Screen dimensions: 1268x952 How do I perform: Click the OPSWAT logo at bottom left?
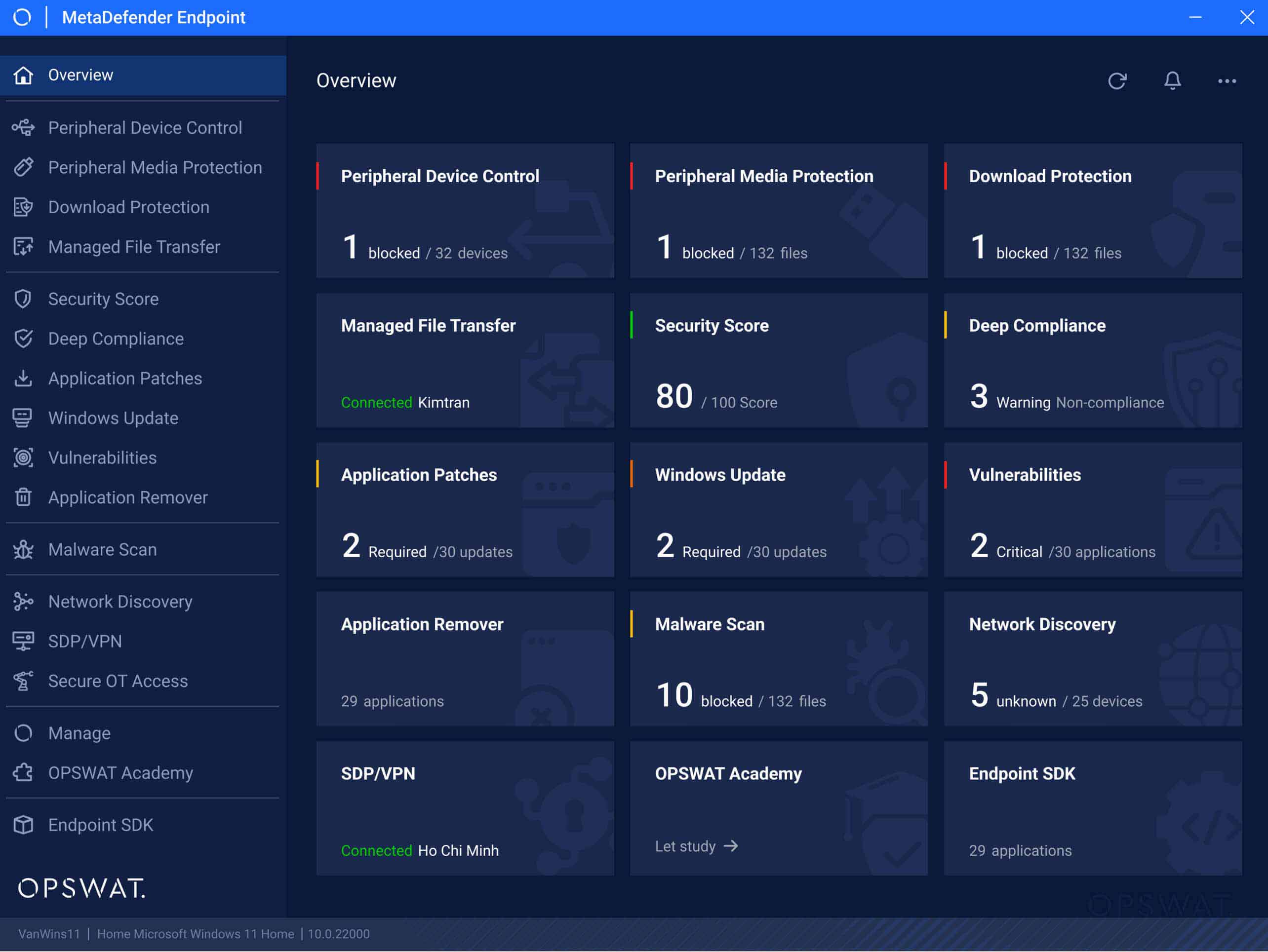(x=81, y=889)
